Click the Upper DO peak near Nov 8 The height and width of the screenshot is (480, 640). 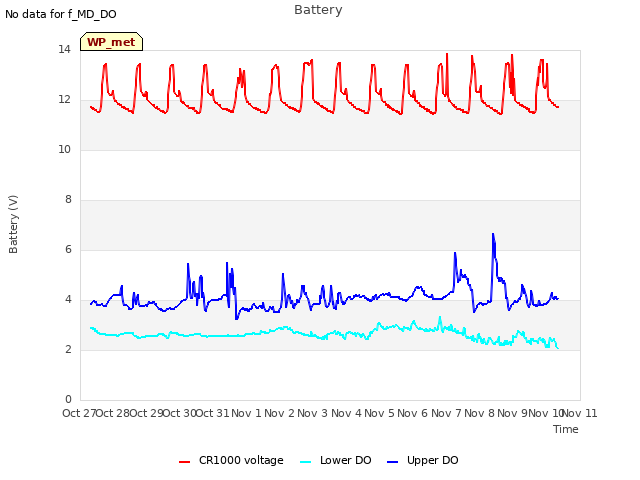(x=493, y=234)
